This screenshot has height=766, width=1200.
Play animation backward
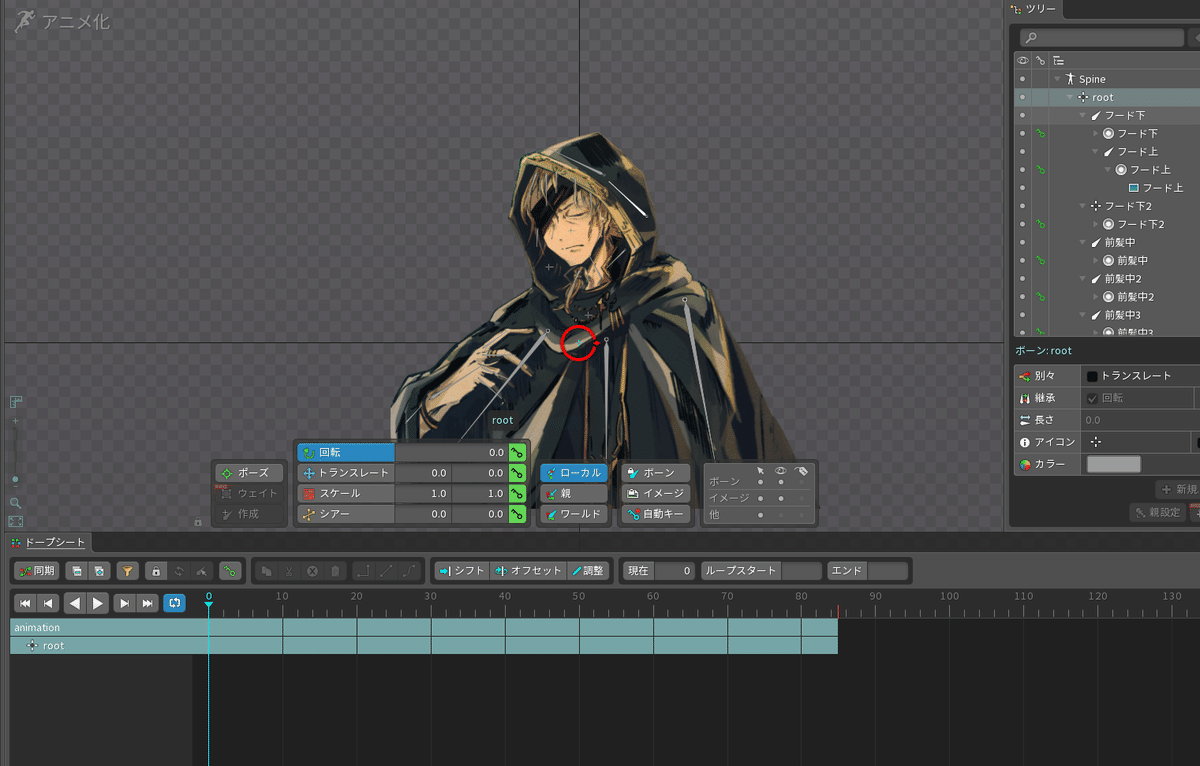pyautogui.click(x=75, y=602)
